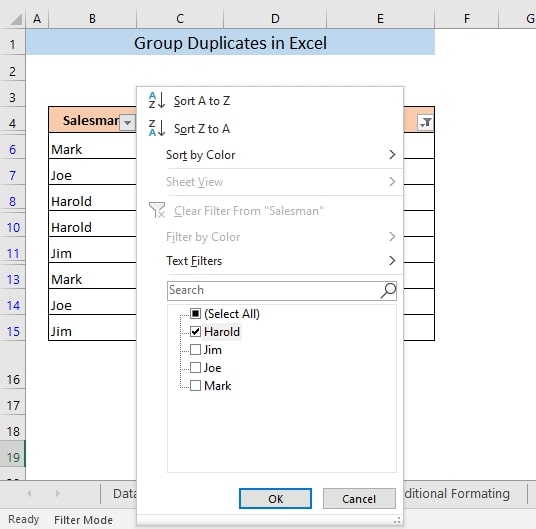The image size is (536, 529).
Task: Click the Clear Filter funnel icon
Action: pyautogui.click(x=157, y=210)
